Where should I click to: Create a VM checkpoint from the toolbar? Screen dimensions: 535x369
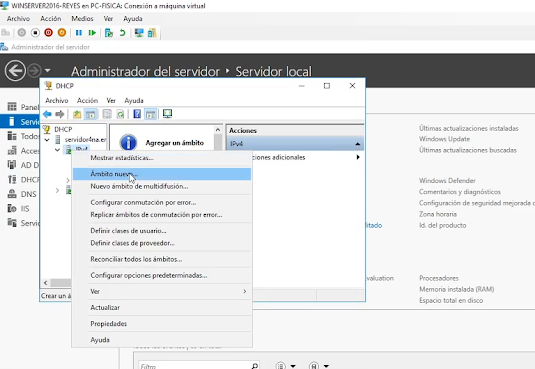point(109,33)
